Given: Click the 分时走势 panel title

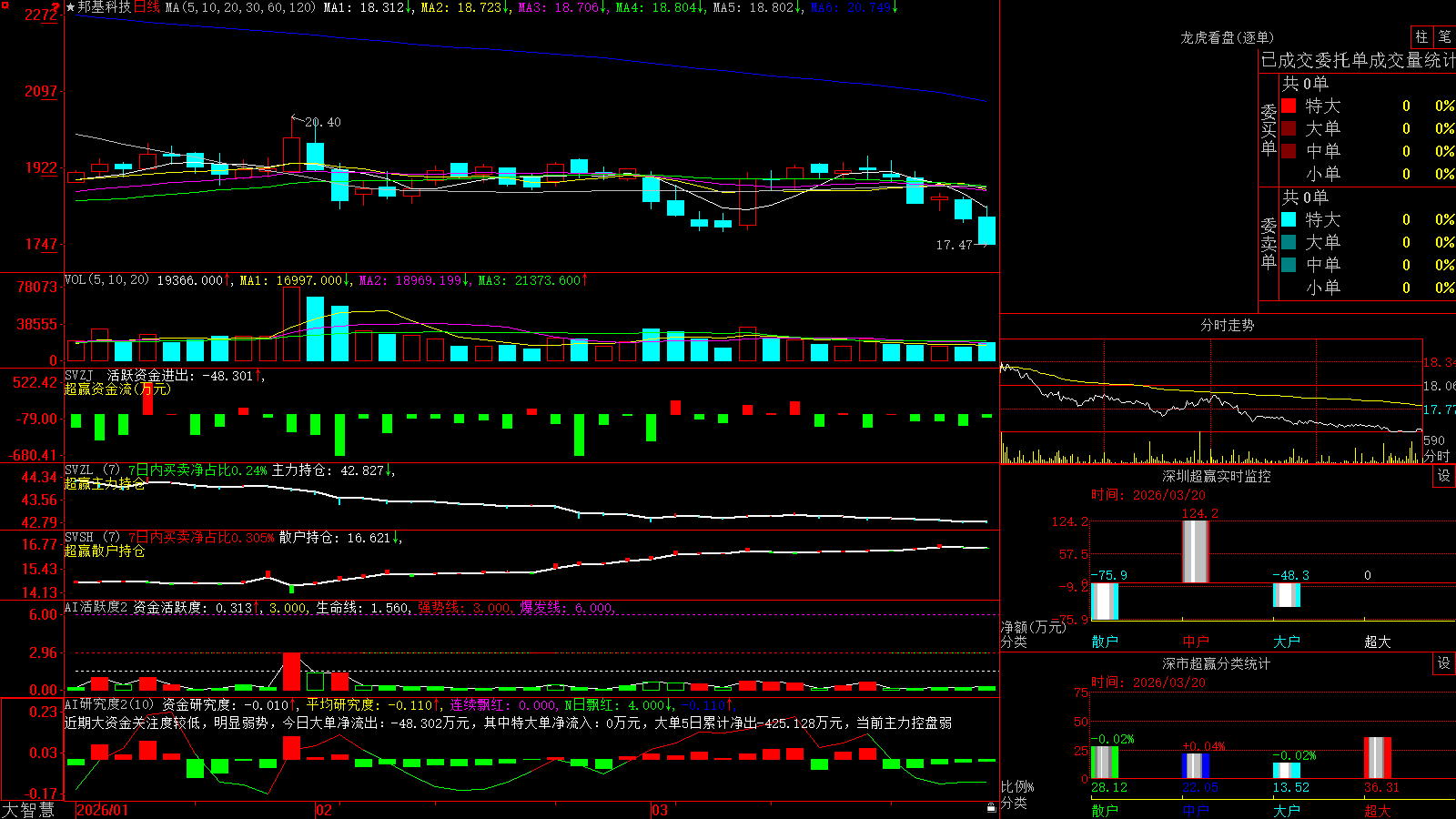Looking at the screenshot, I should point(1227,325).
